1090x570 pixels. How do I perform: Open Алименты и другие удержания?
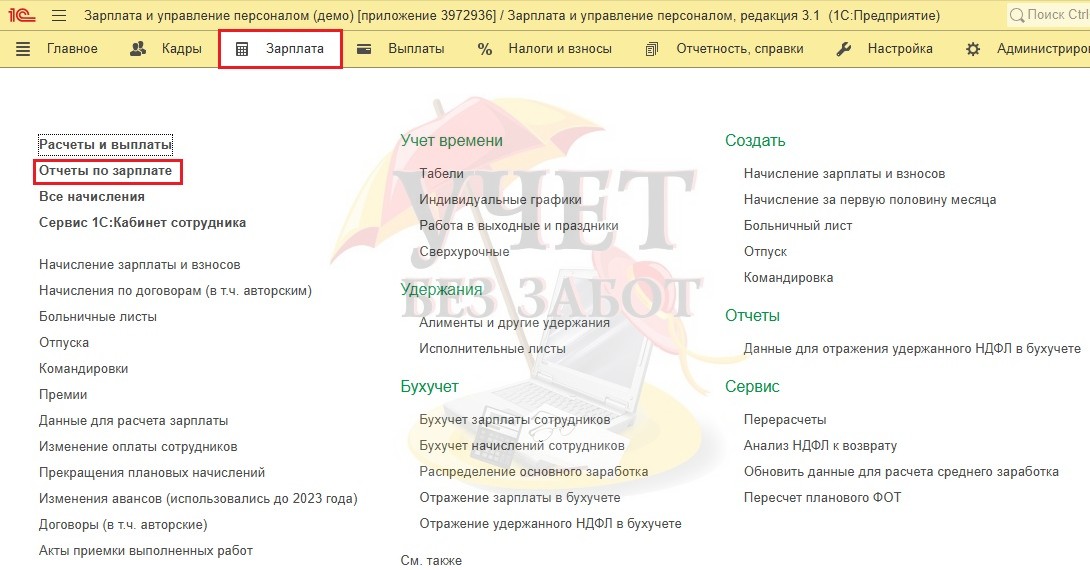coord(514,323)
